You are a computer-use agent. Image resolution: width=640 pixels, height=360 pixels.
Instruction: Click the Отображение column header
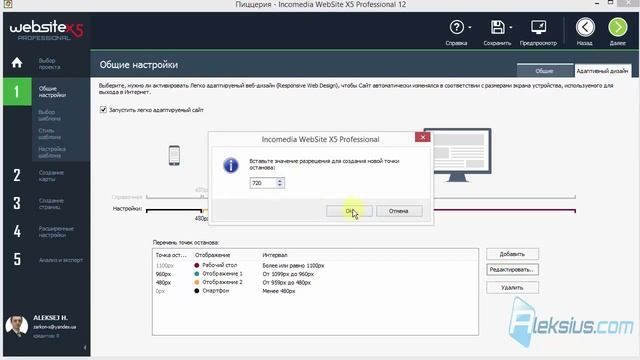212,255
